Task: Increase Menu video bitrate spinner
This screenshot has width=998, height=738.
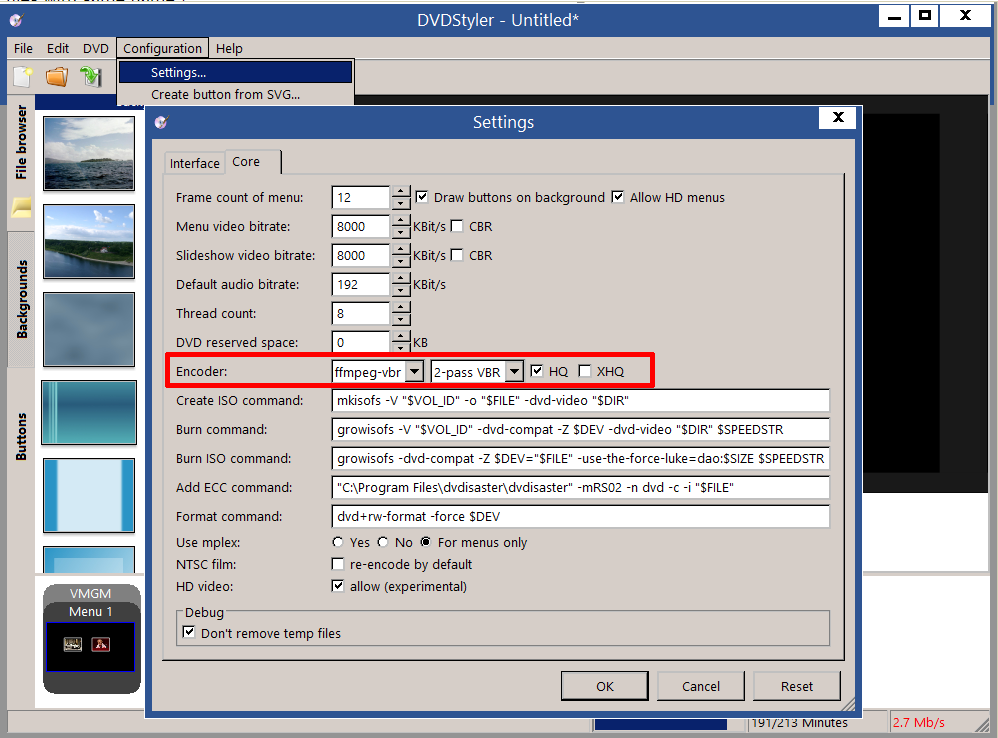Action: point(400,221)
